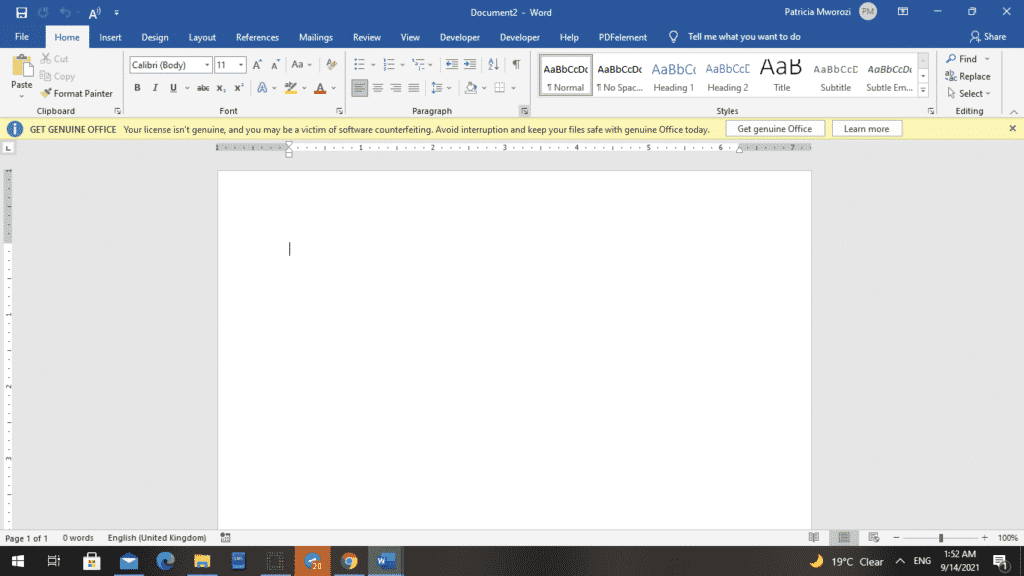Switch to Read Mode view
Image resolution: width=1024 pixels, height=576 pixels.
pyautogui.click(x=814, y=538)
